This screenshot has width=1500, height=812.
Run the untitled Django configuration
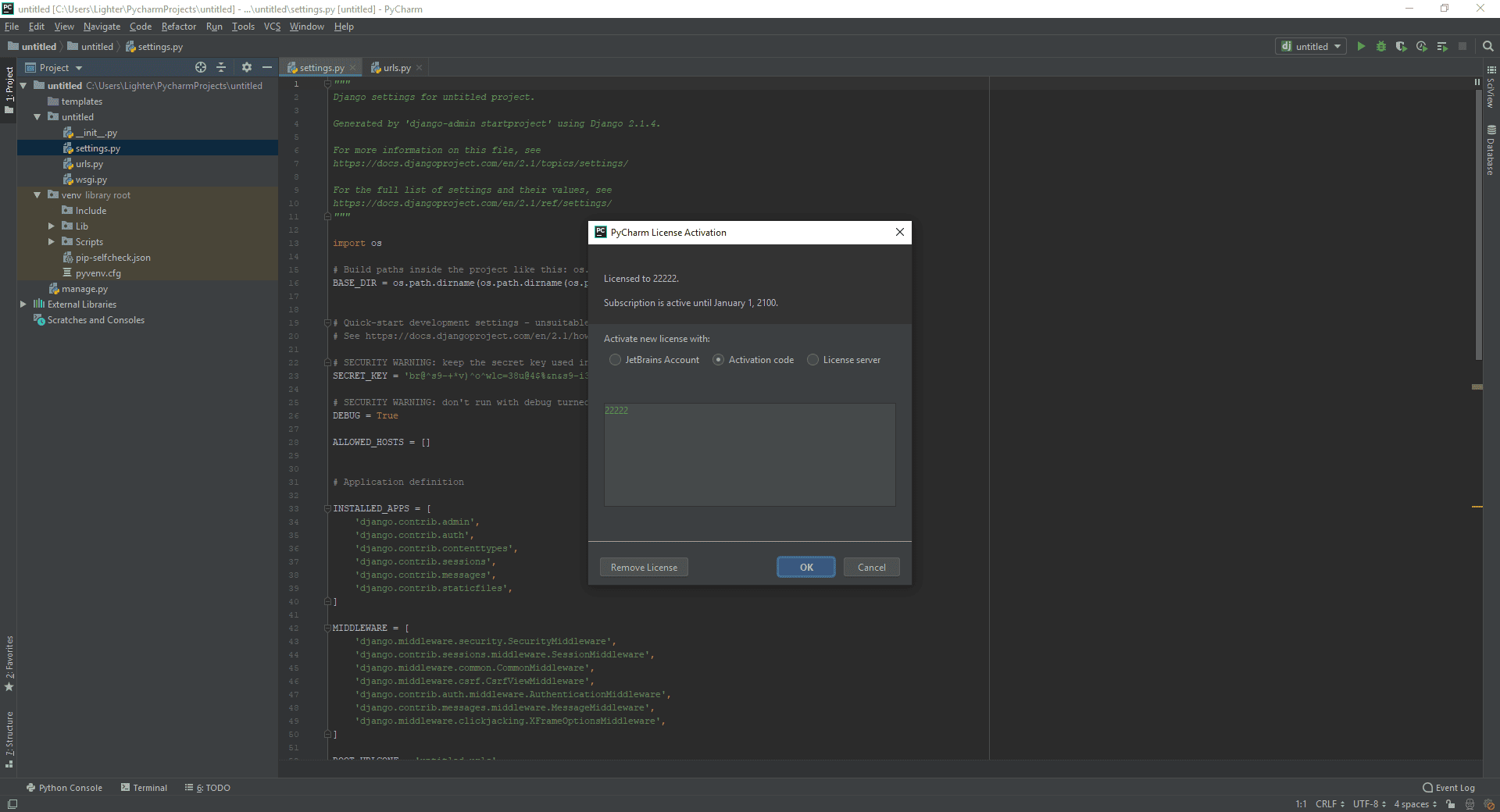1361,47
